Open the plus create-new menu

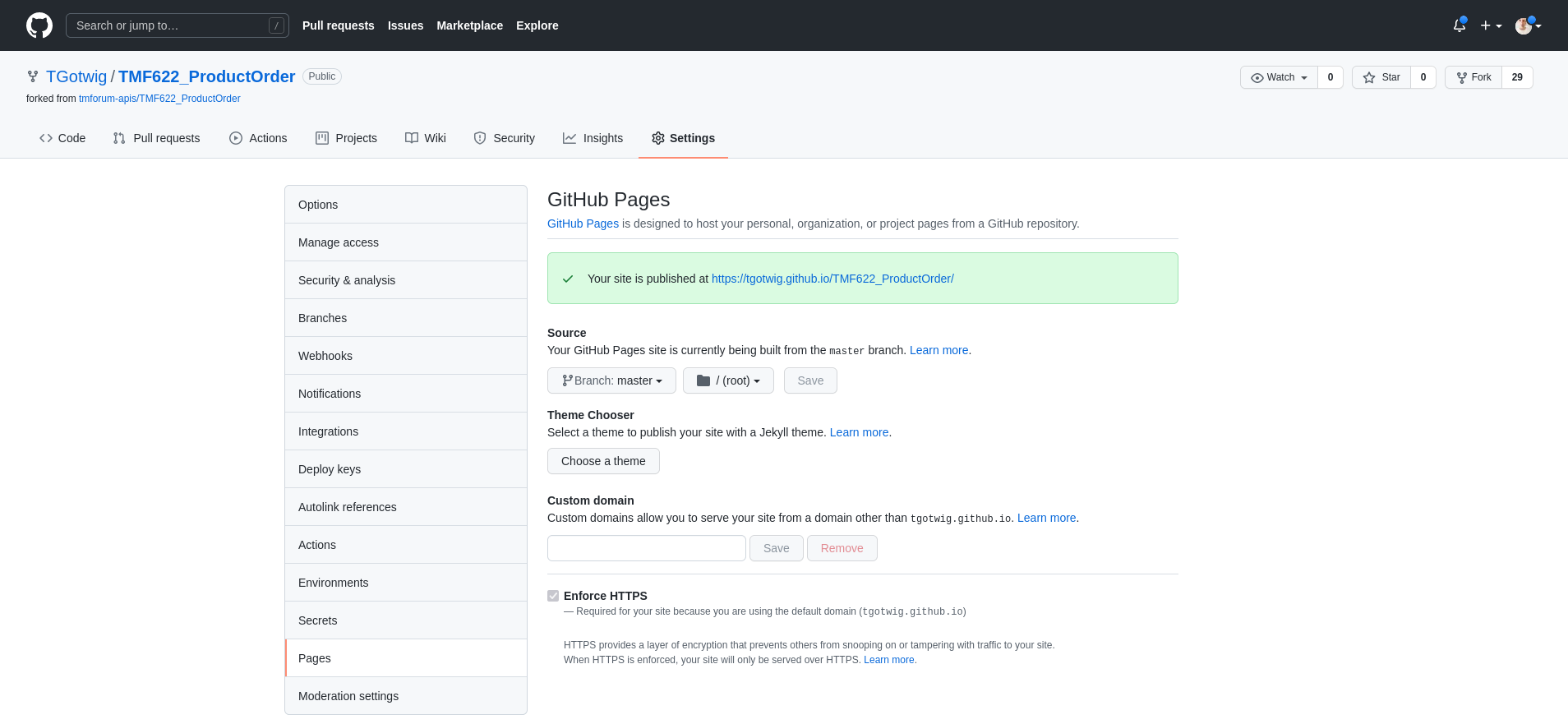click(1491, 25)
